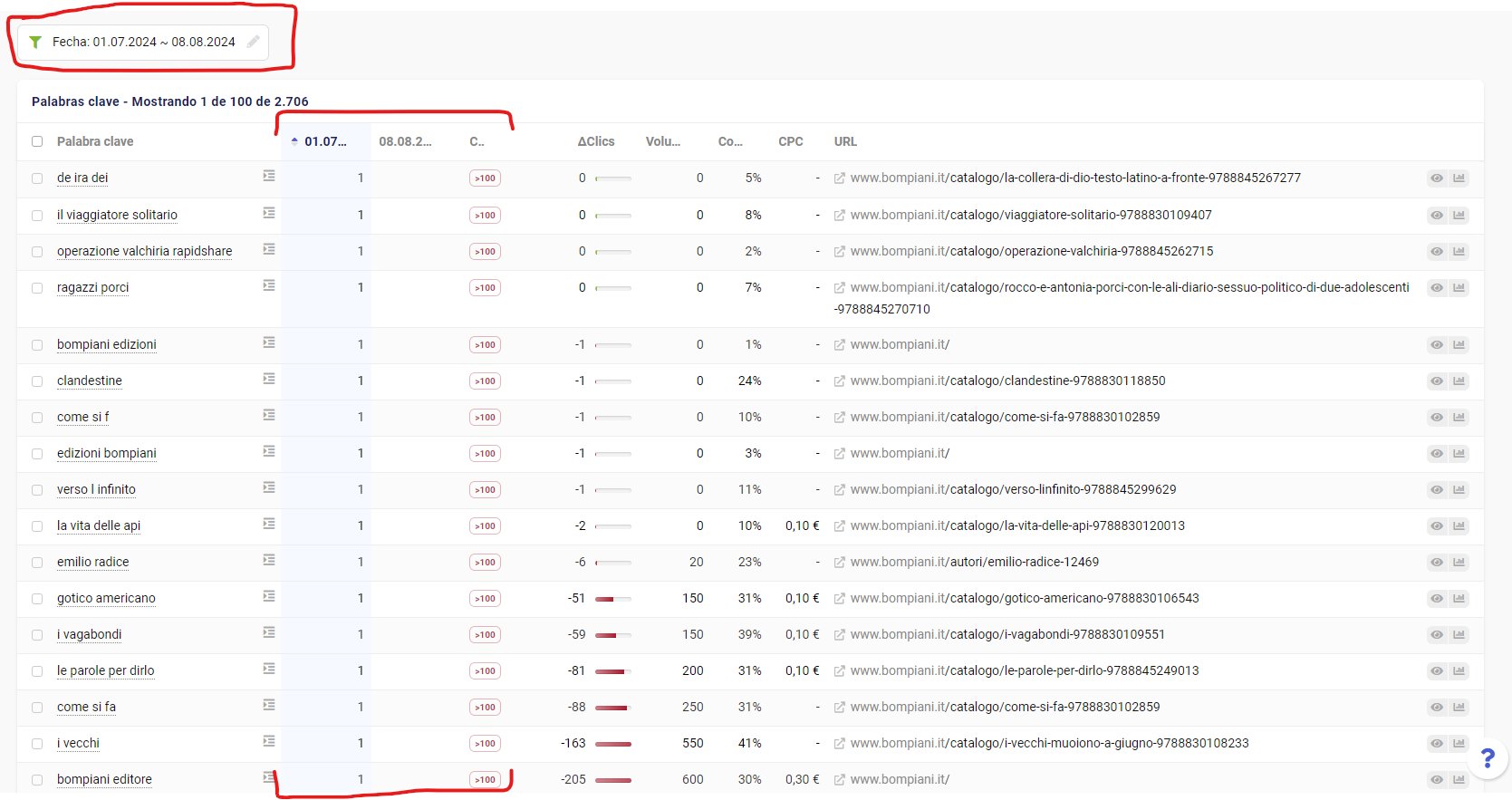Sort by the 08.08.2... date column
The width and height of the screenshot is (1512, 800).
coord(405,141)
